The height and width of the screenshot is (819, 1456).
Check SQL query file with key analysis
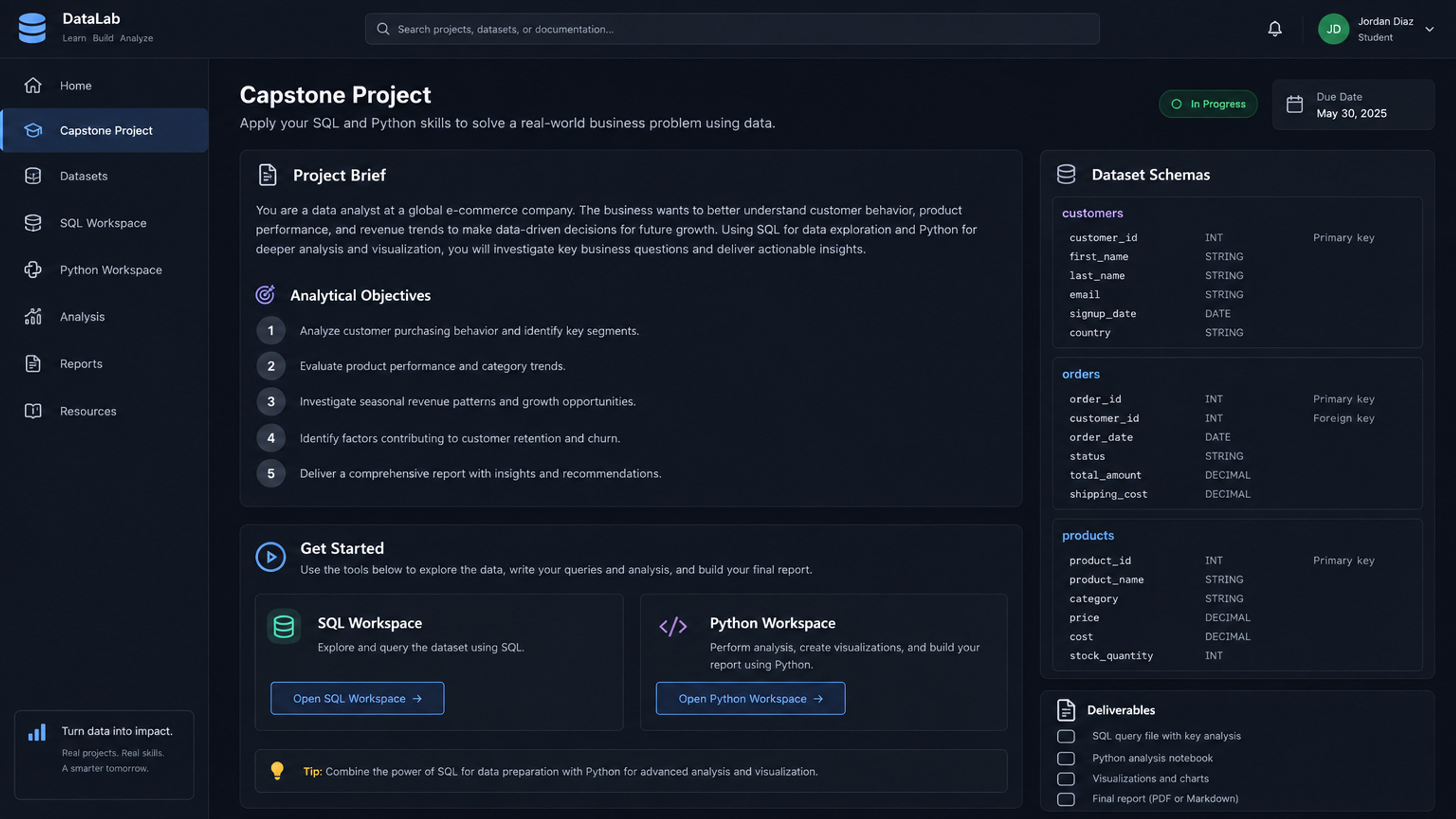tap(1066, 737)
